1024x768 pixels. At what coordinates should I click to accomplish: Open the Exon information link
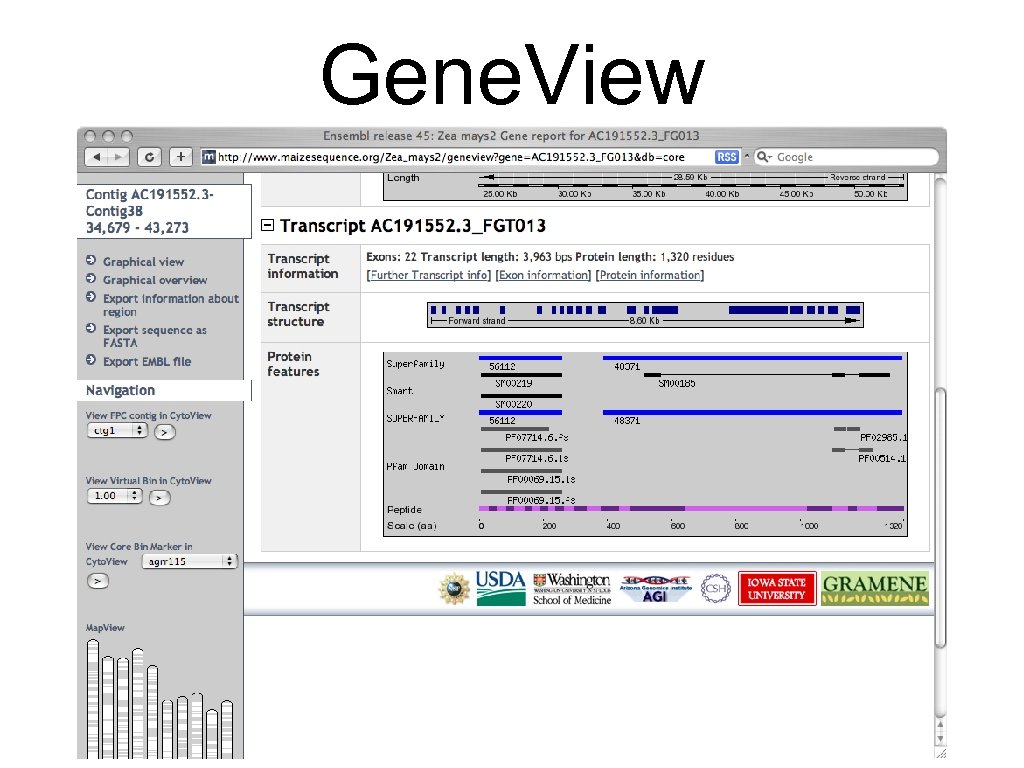544,275
